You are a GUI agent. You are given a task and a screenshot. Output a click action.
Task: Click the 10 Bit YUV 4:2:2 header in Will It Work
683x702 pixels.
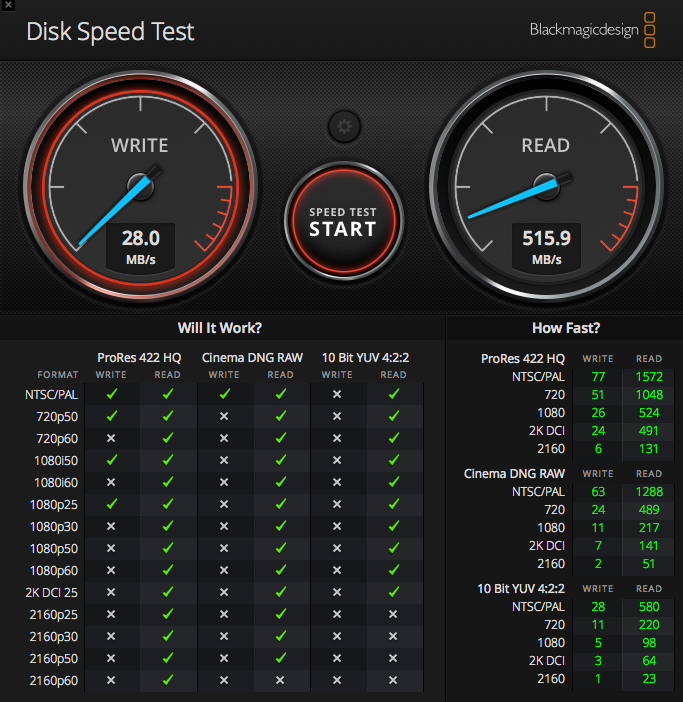click(366, 358)
